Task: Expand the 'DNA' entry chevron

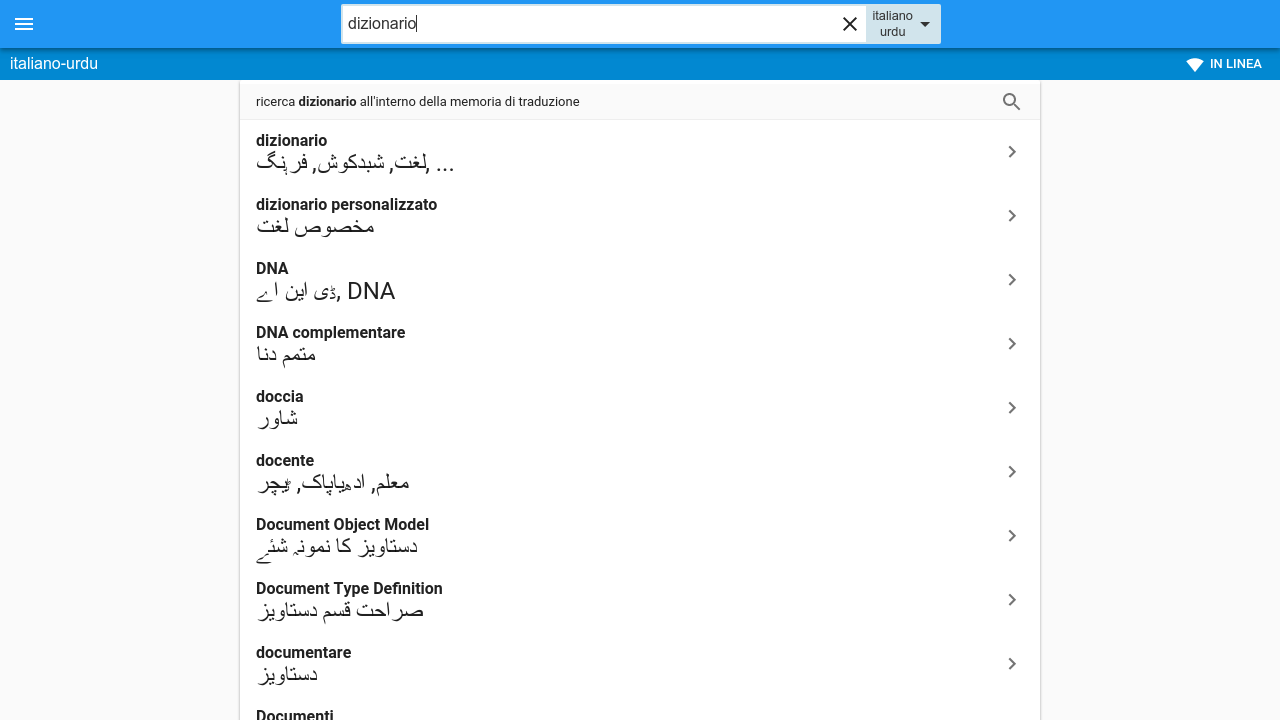Action: pyautogui.click(x=1012, y=280)
